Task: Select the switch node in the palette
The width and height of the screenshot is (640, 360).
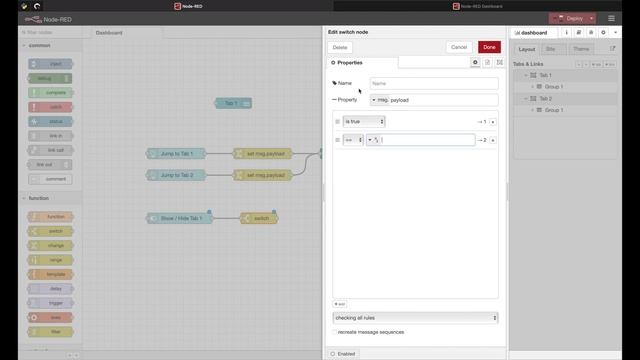Action: click(50, 231)
